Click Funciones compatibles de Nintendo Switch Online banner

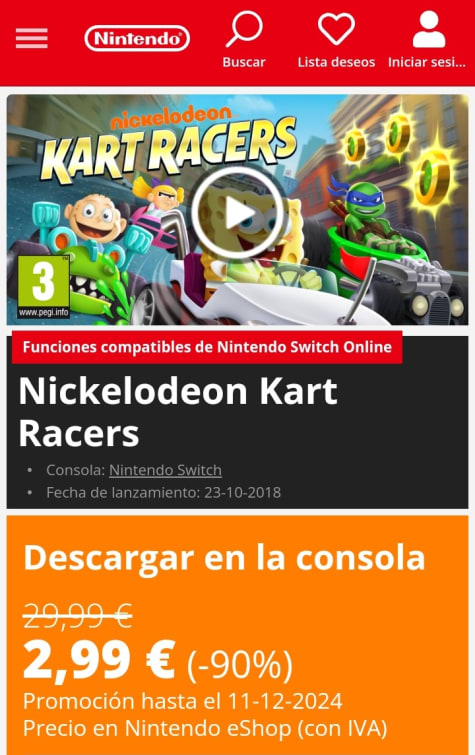coord(207,347)
